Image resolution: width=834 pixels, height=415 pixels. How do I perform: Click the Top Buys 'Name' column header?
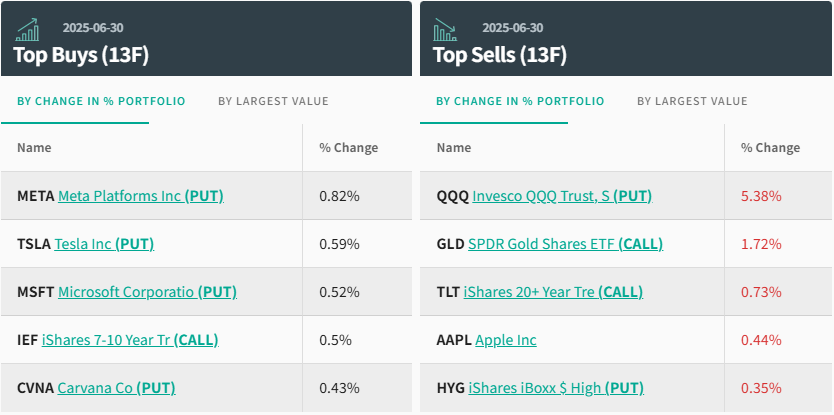pos(34,148)
